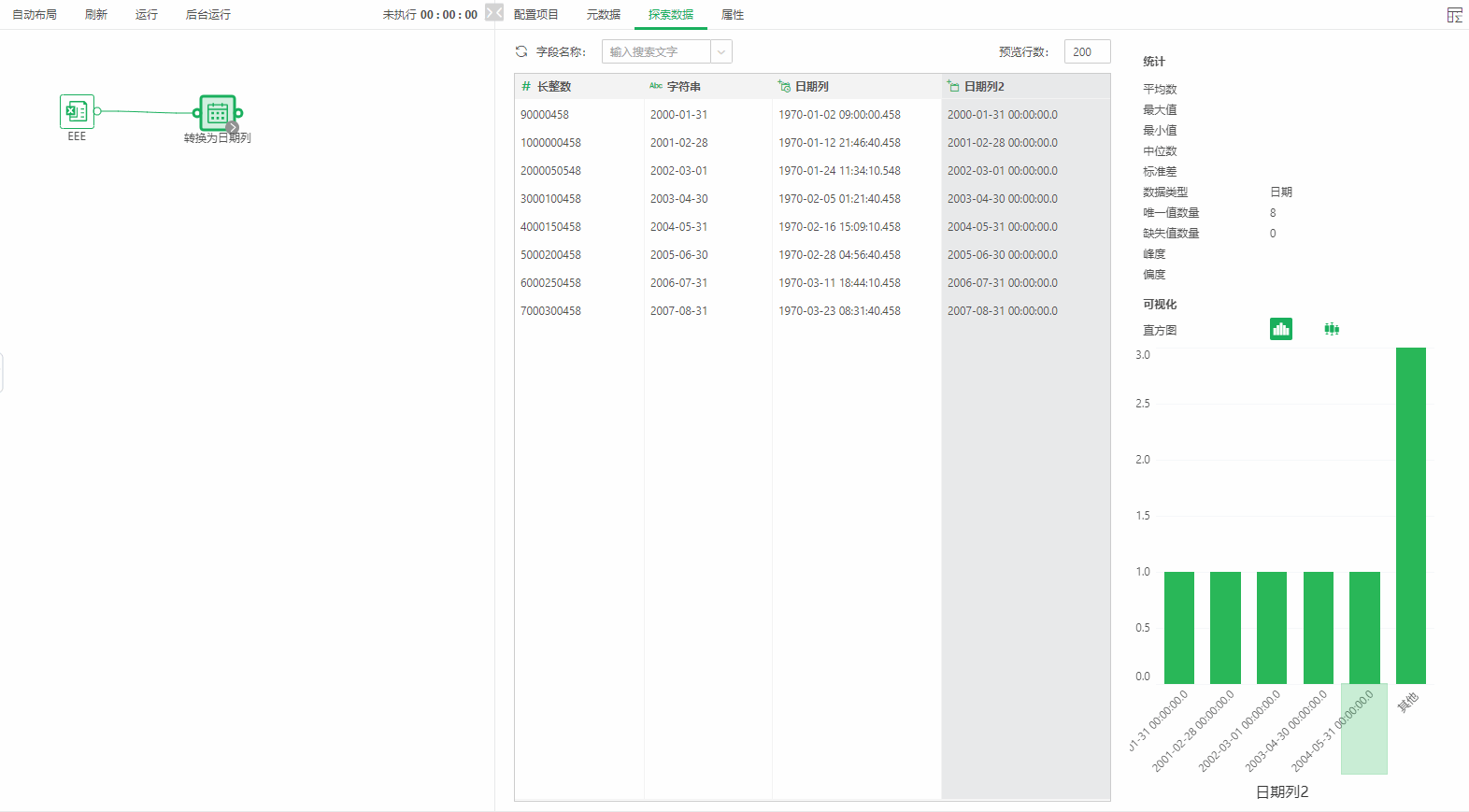The image size is (1469, 812).
Task: Switch to histogram chart view
Action: pyautogui.click(x=1280, y=329)
